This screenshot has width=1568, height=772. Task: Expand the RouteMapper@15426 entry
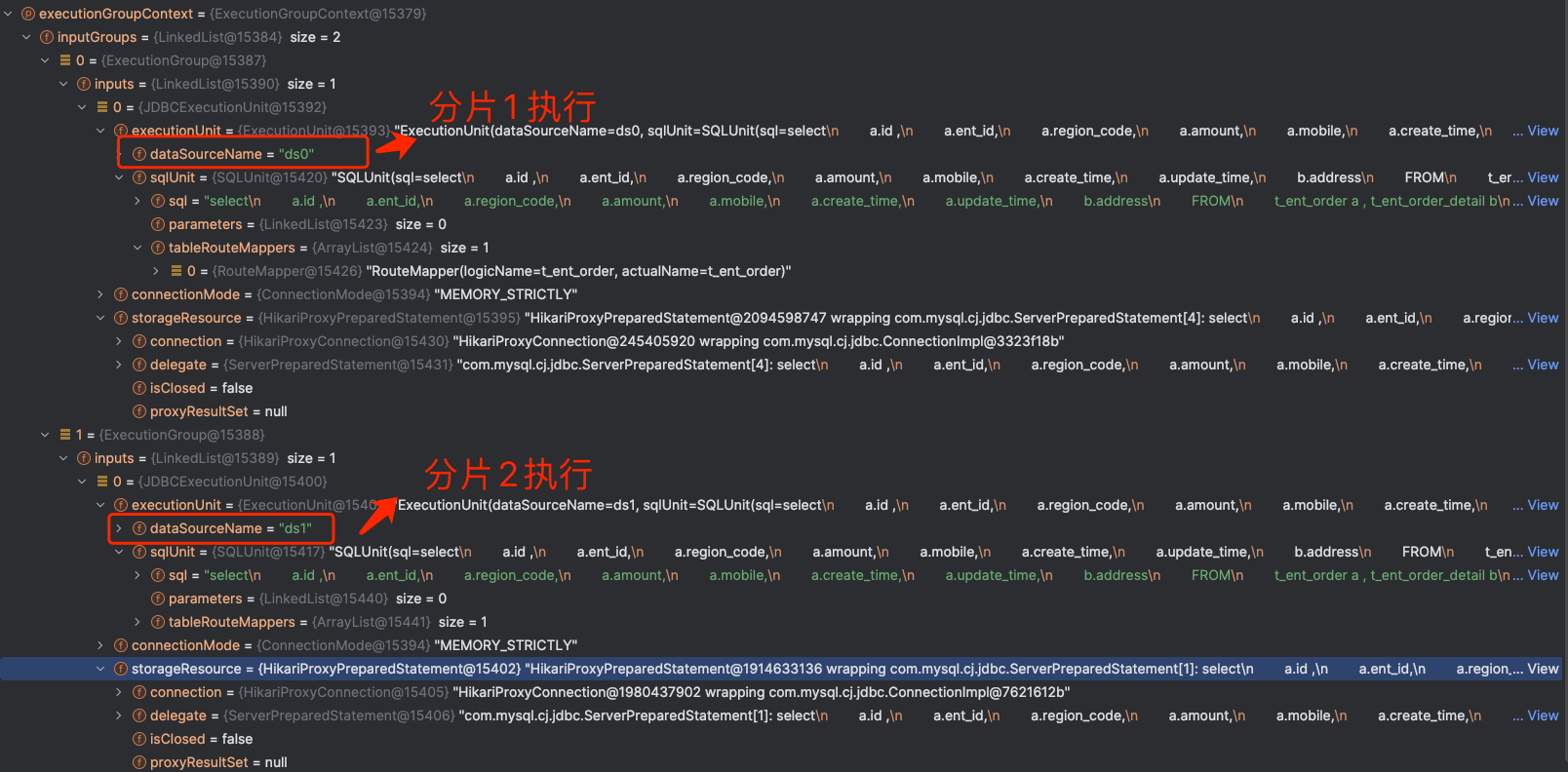click(x=156, y=271)
